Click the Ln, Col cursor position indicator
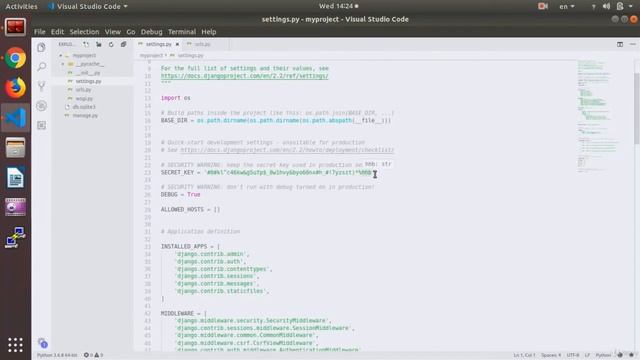 coord(524,355)
